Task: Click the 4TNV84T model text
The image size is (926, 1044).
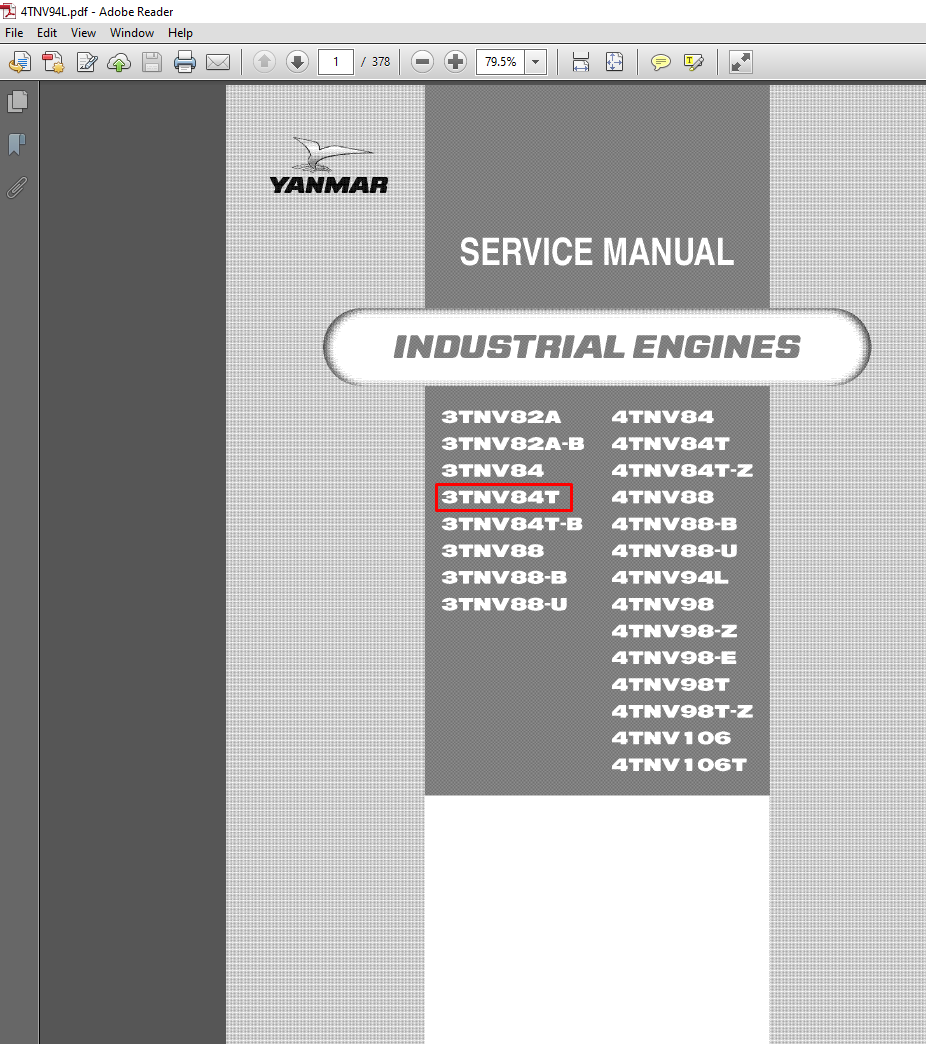Action: pos(670,443)
